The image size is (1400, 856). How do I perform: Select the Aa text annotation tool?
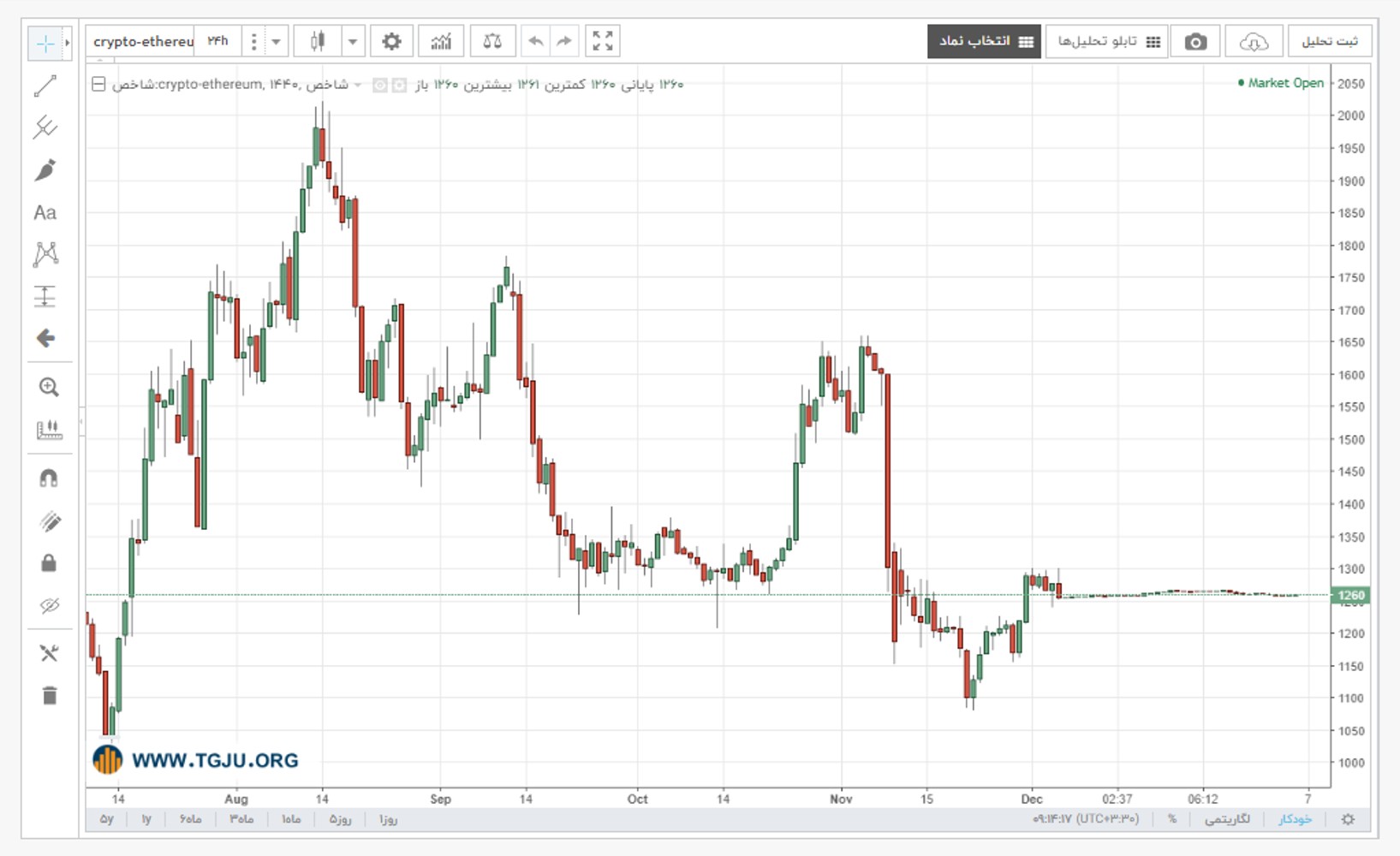pos(45,212)
